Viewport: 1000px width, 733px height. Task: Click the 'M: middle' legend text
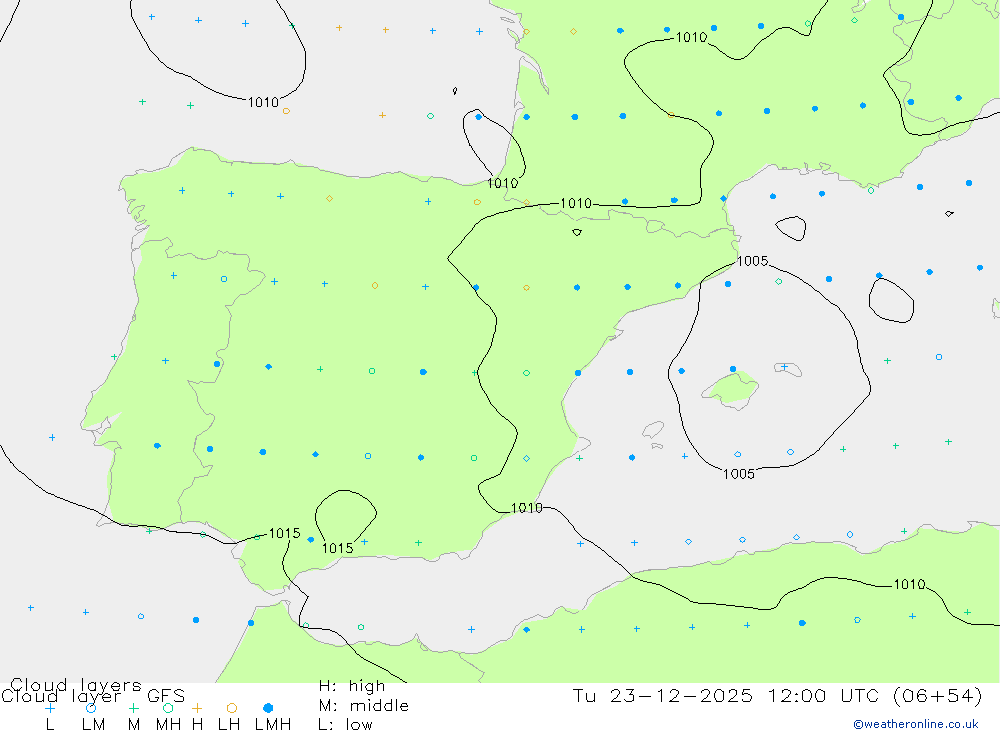(x=364, y=706)
